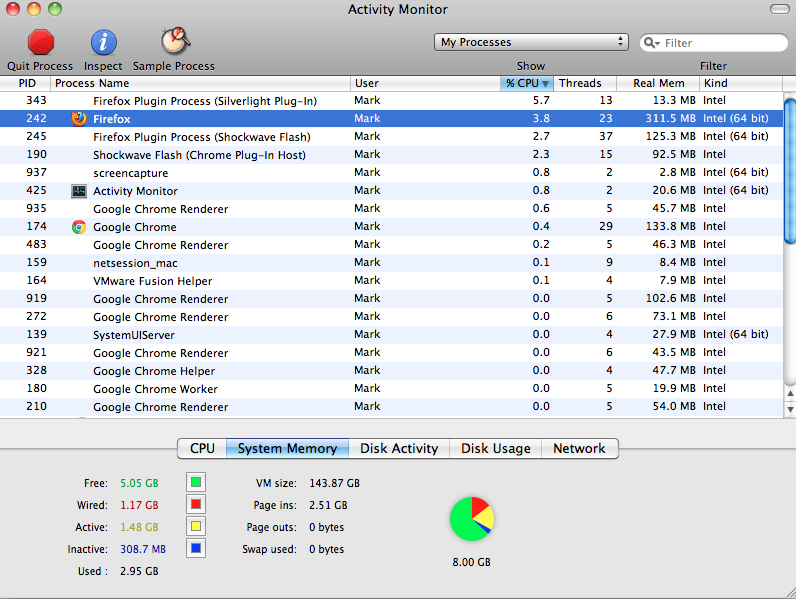The height and width of the screenshot is (599, 796).
Task: Click the 133.8 MB memory value for Google Chrome
Action: point(670,226)
